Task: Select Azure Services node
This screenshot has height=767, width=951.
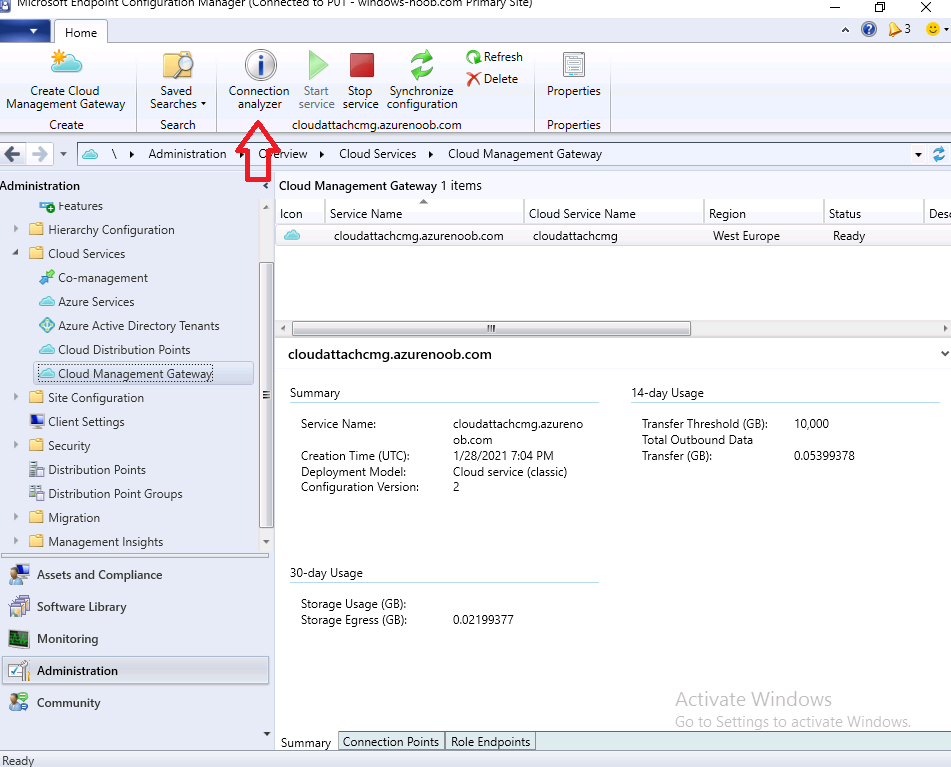Action: tap(87, 301)
